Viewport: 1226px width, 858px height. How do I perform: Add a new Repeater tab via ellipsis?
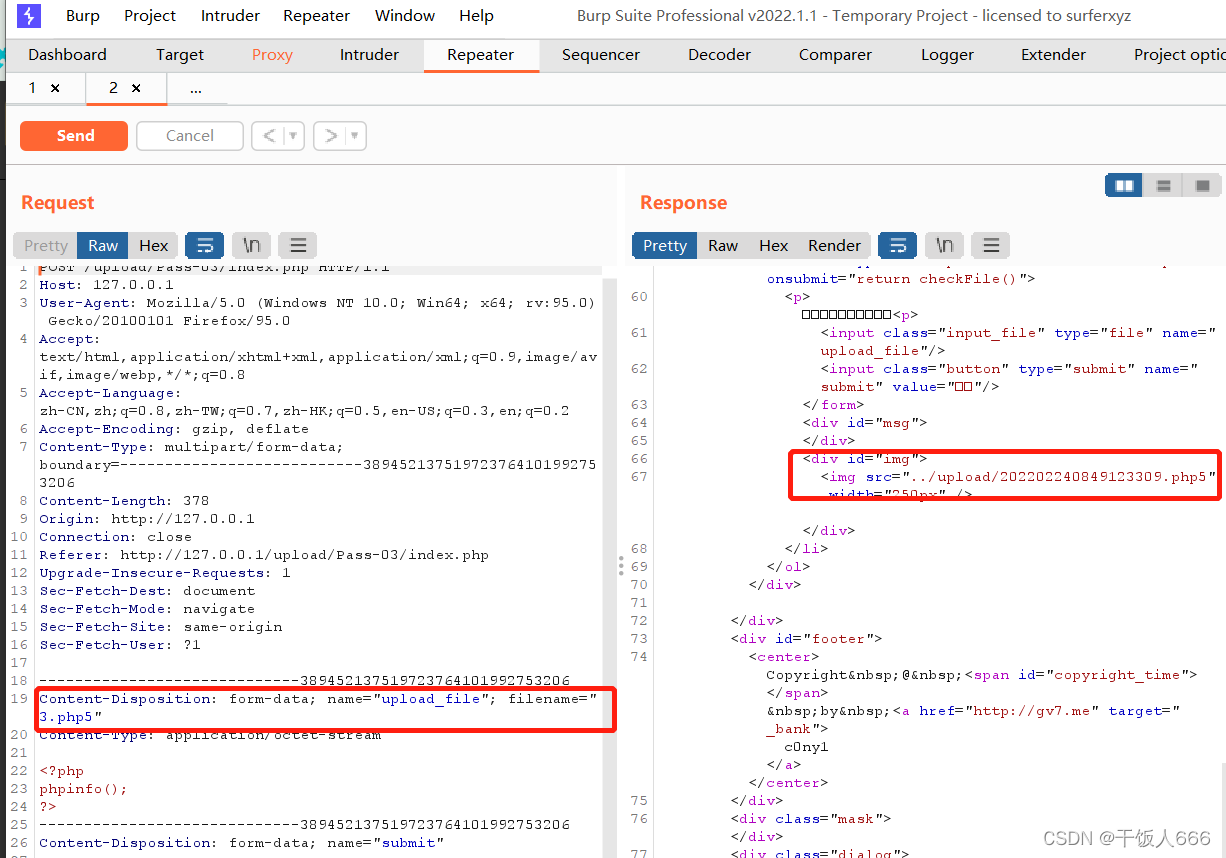click(x=196, y=89)
